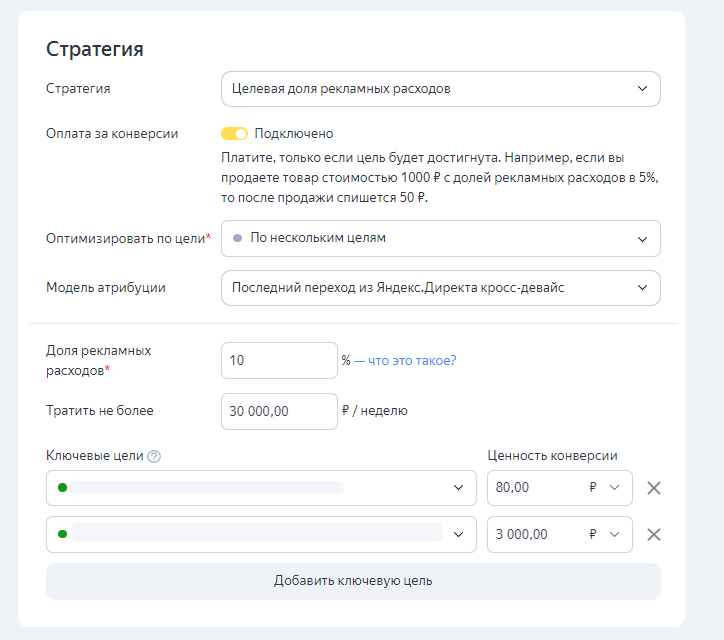Viewport: 724px width, 640px height.
Task: Click the Тратить не более input field
Action: tap(279, 411)
